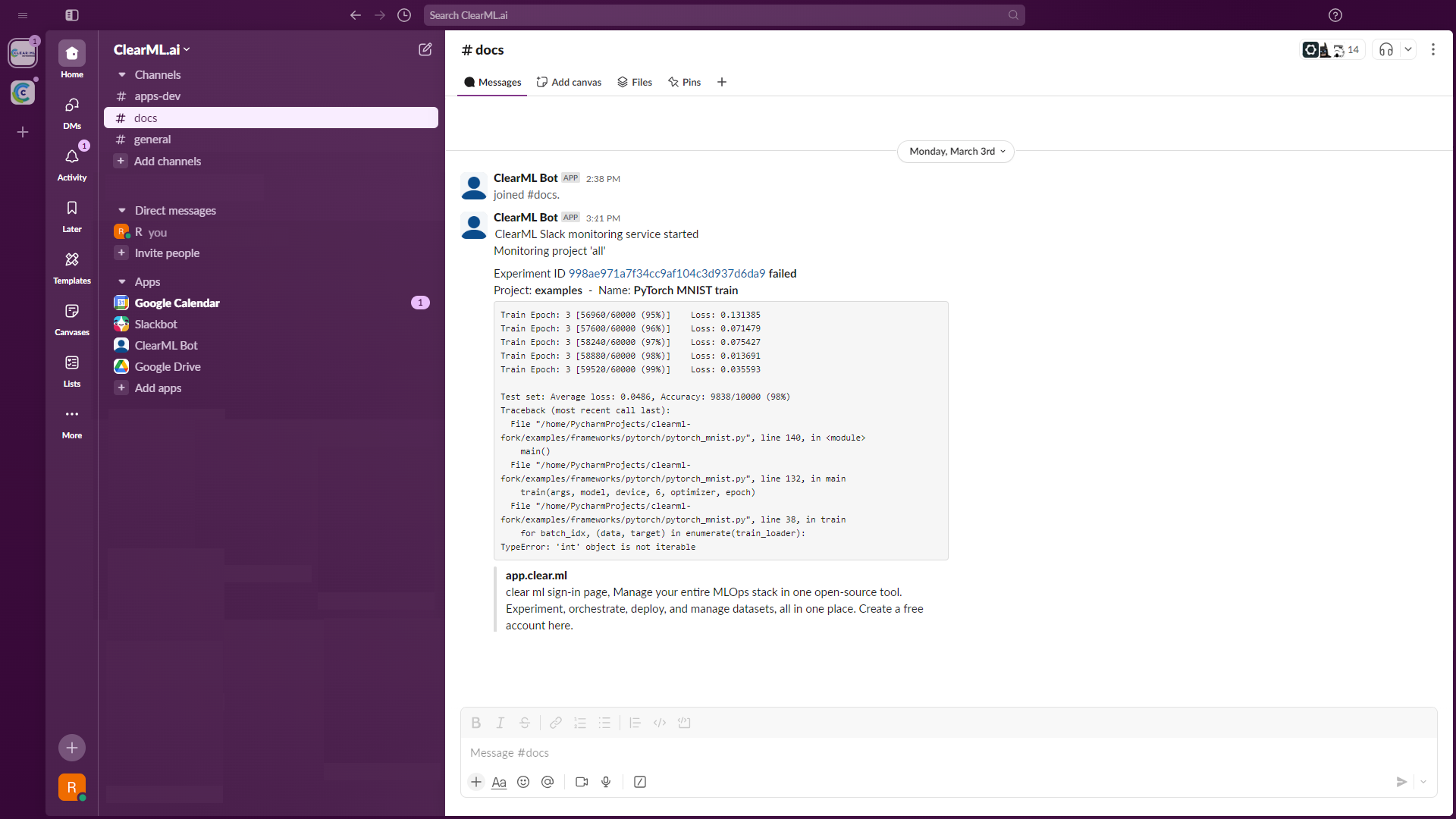Toggle bold formatting in the composer
Screen dimensions: 1456x819
pos(476,723)
